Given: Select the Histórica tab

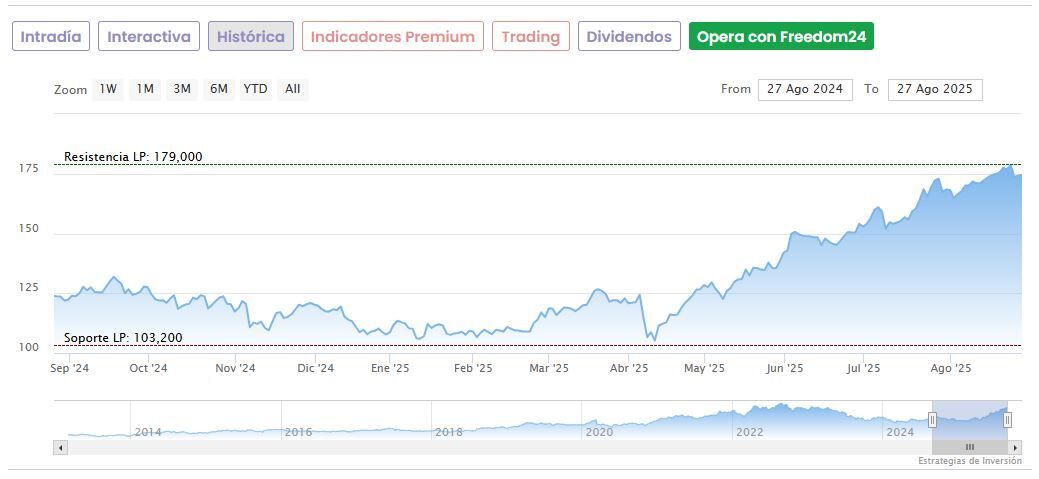Looking at the screenshot, I should click(x=251, y=37).
